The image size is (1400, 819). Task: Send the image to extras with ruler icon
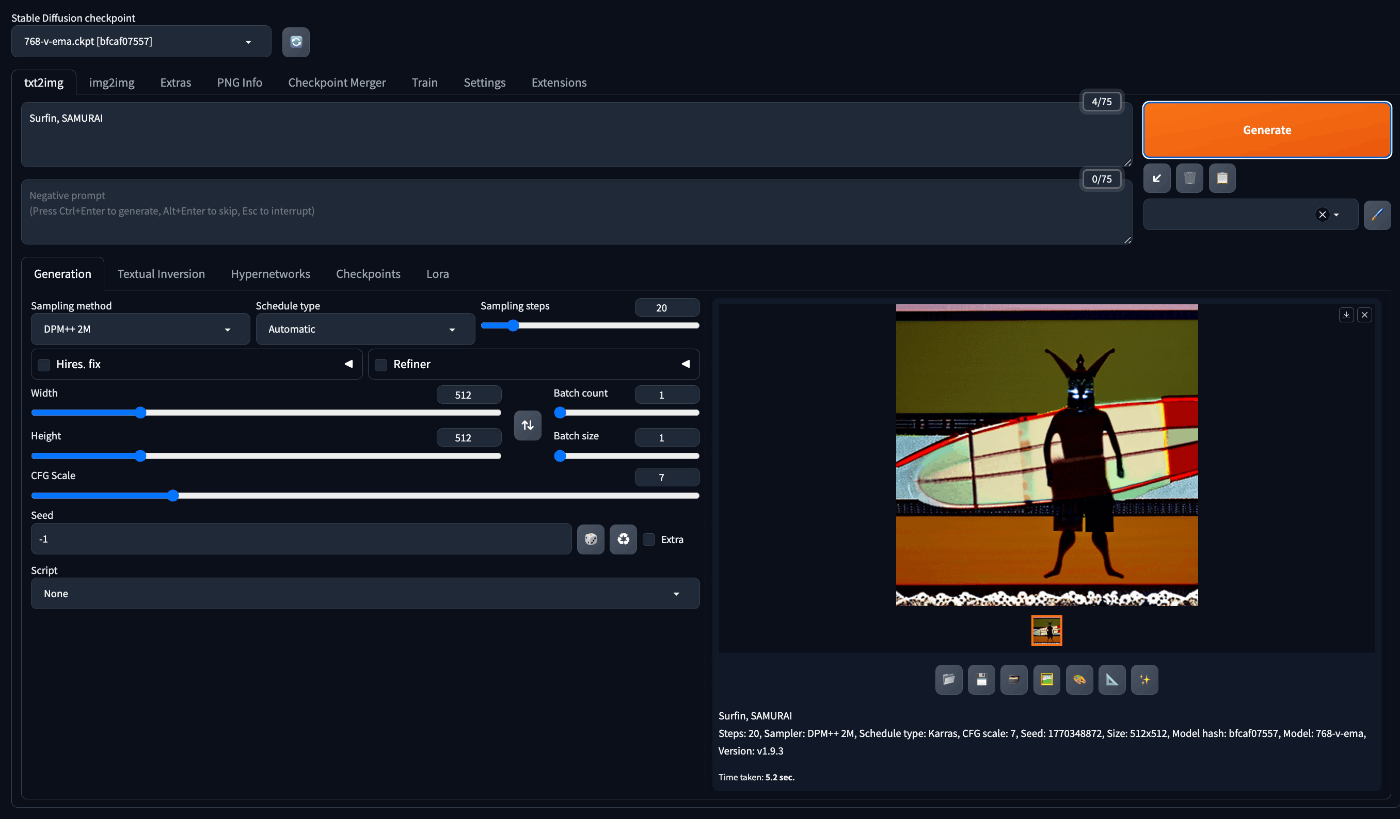(1112, 680)
